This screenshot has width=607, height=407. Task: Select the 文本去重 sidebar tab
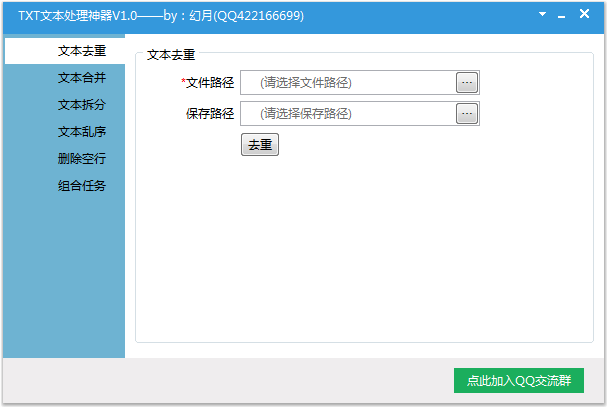(65, 51)
